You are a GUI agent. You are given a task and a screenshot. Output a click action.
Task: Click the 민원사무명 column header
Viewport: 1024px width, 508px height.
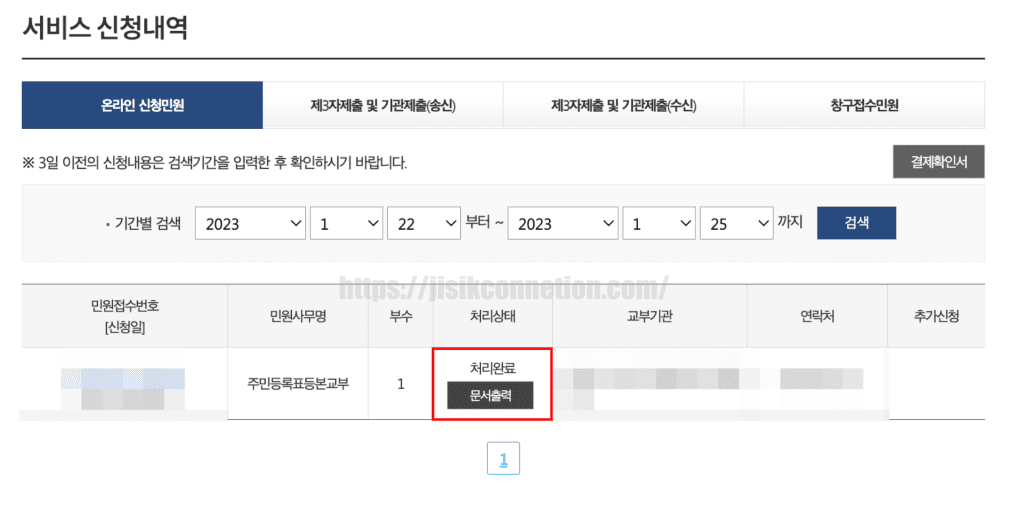click(298, 317)
